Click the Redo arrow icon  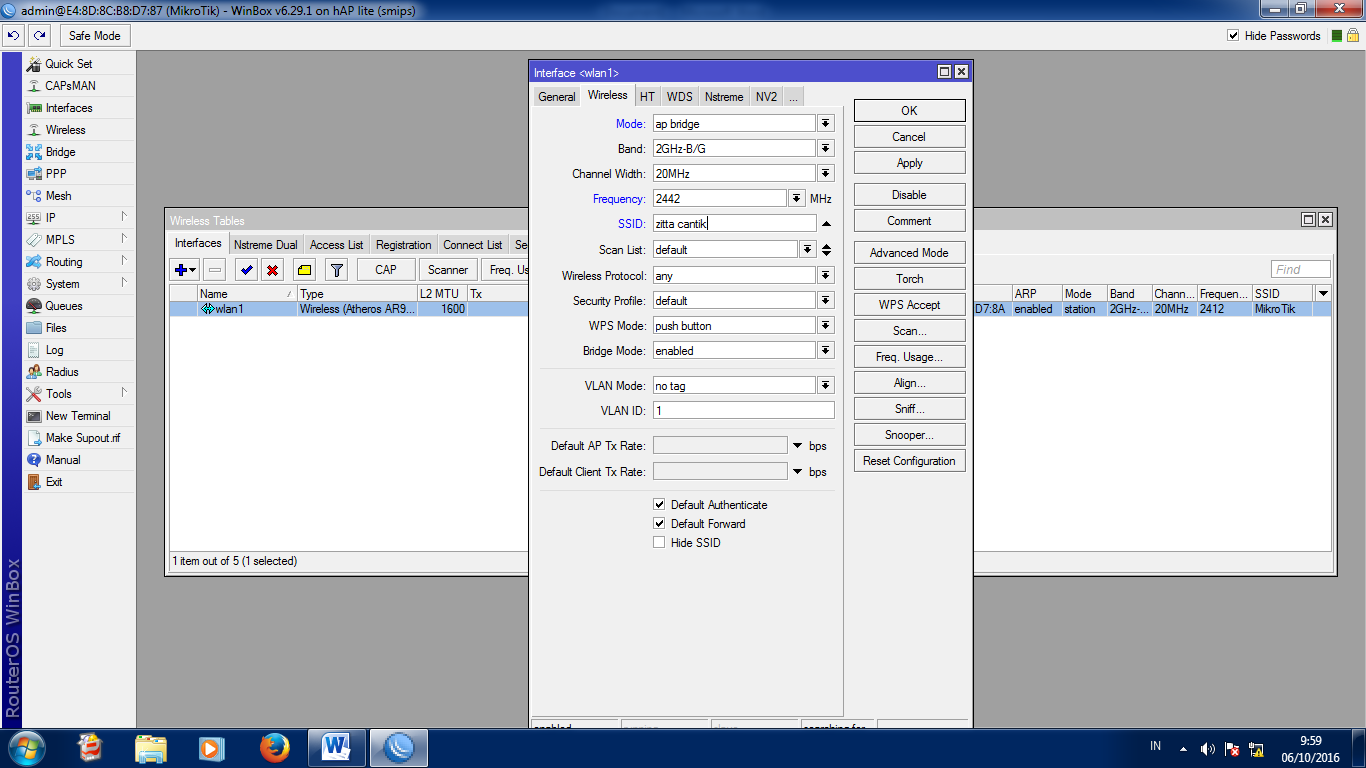(x=40, y=36)
